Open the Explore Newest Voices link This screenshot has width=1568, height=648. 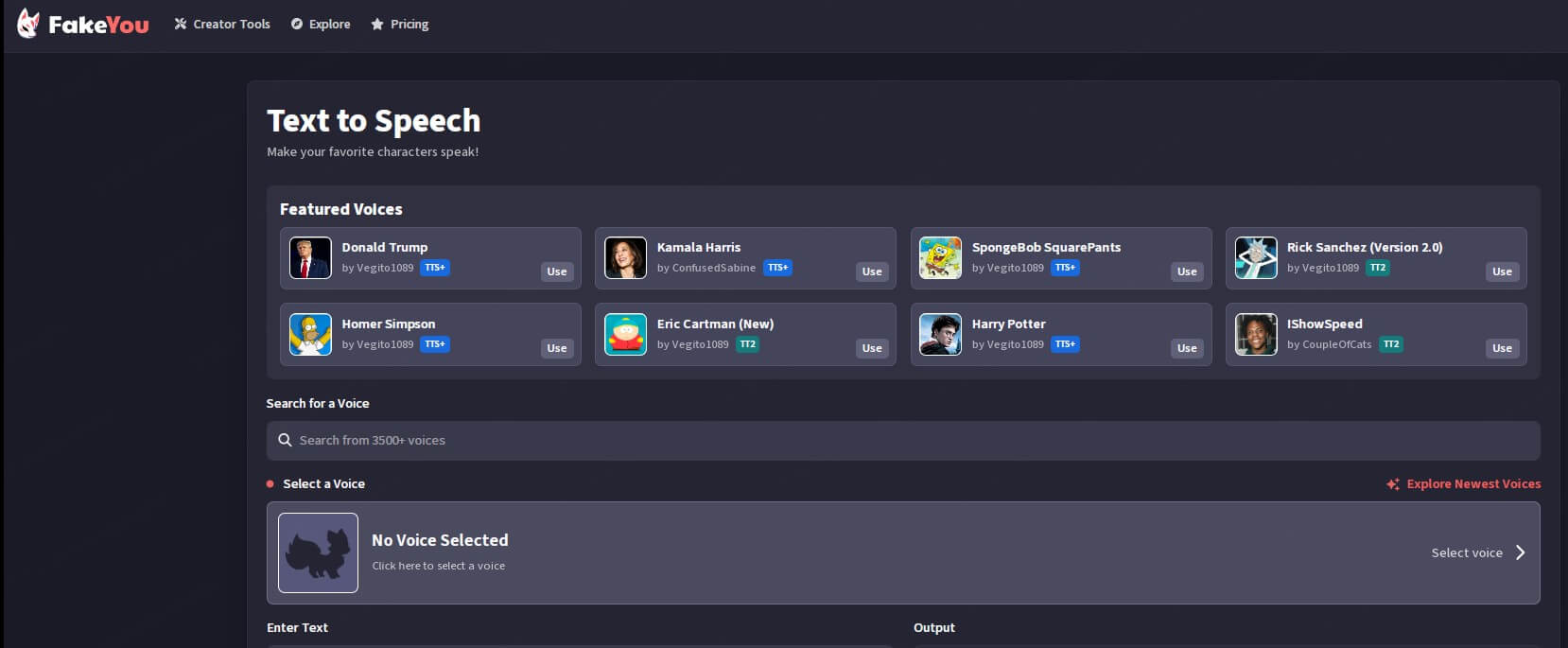point(1472,484)
